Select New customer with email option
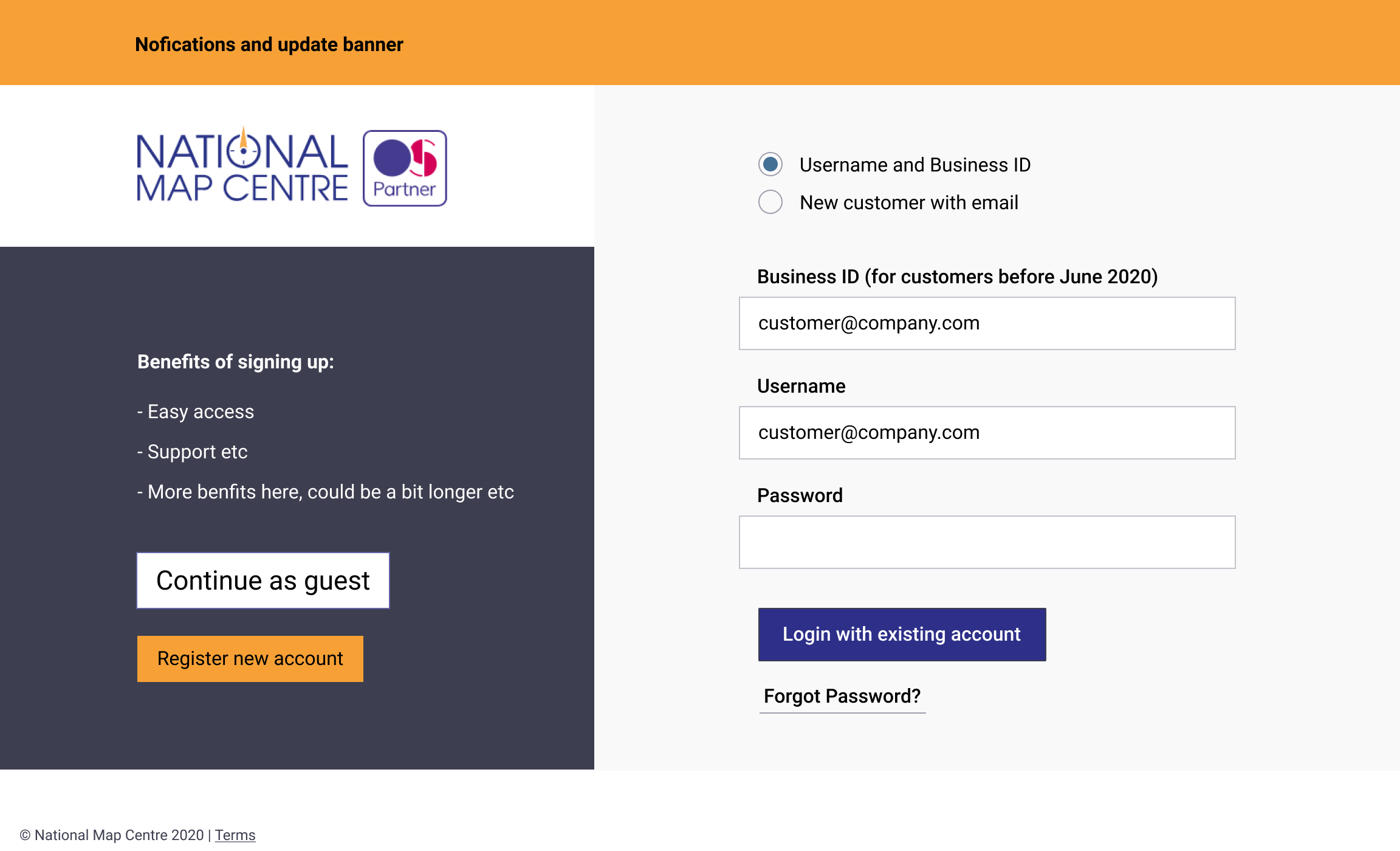This screenshot has width=1400, height=851. click(770, 202)
